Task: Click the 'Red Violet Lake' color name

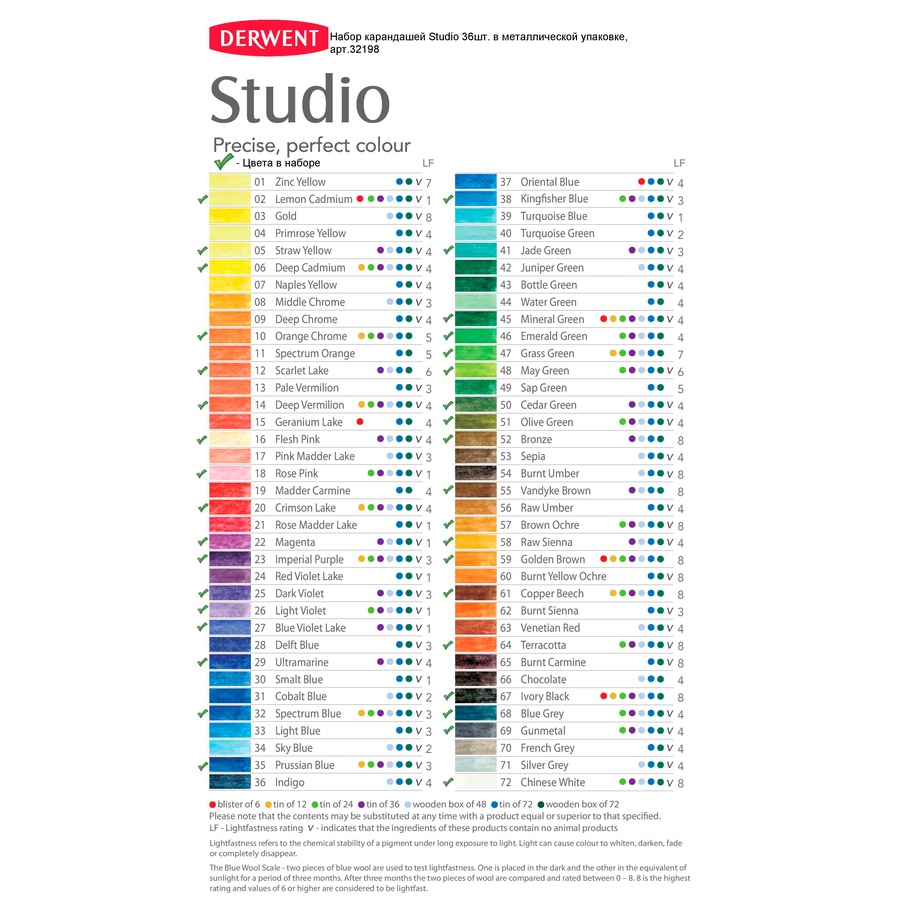Action: [x=309, y=576]
